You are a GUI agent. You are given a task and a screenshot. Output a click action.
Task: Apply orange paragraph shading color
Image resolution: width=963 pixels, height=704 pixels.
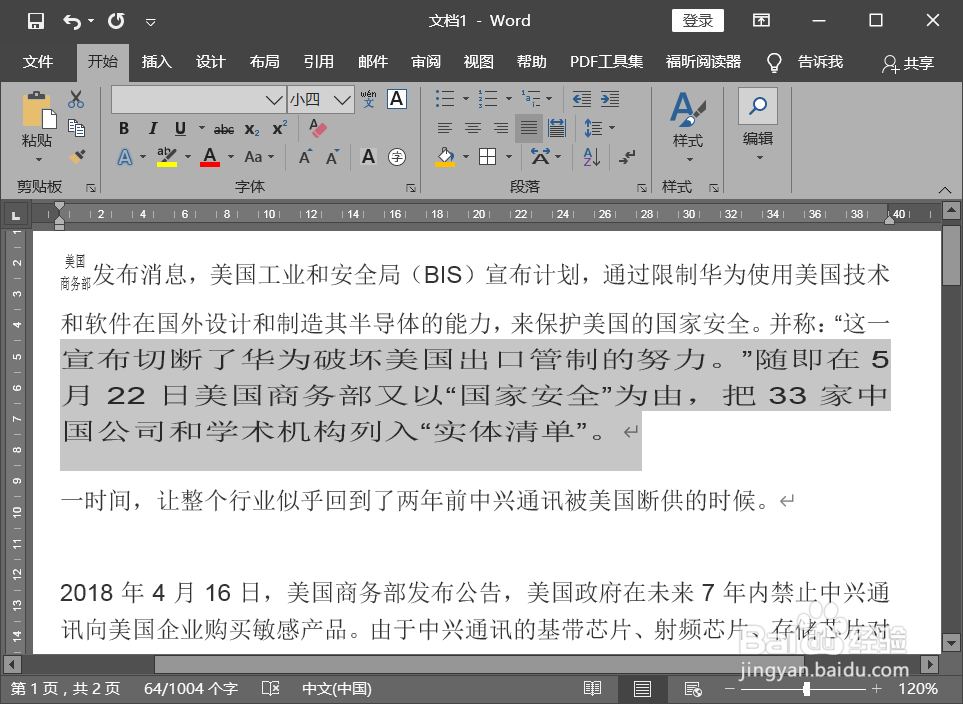coord(445,157)
